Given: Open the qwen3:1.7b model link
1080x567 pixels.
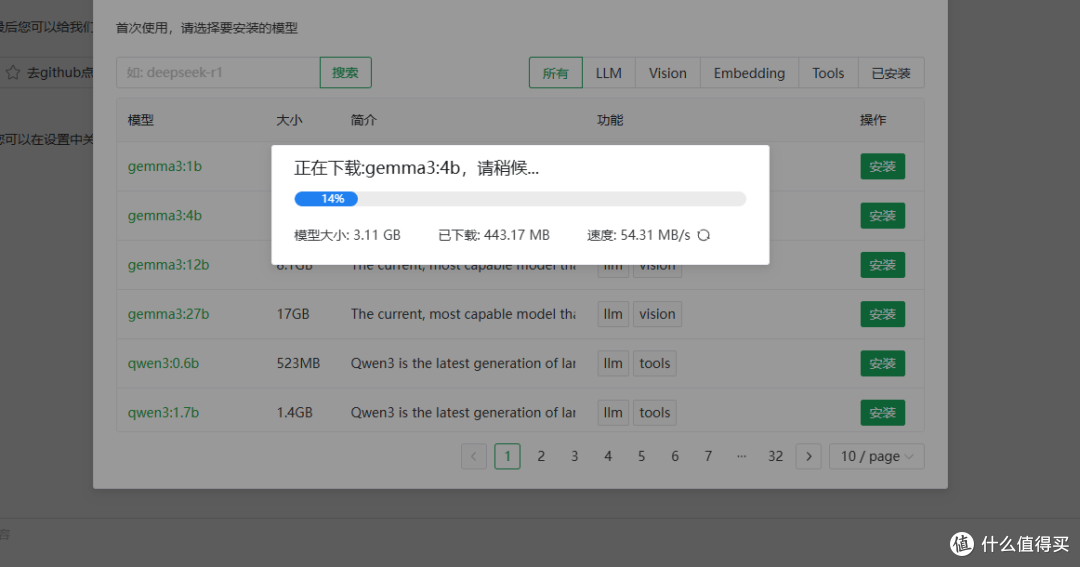Looking at the screenshot, I should pyautogui.click(x=163, y=413).
